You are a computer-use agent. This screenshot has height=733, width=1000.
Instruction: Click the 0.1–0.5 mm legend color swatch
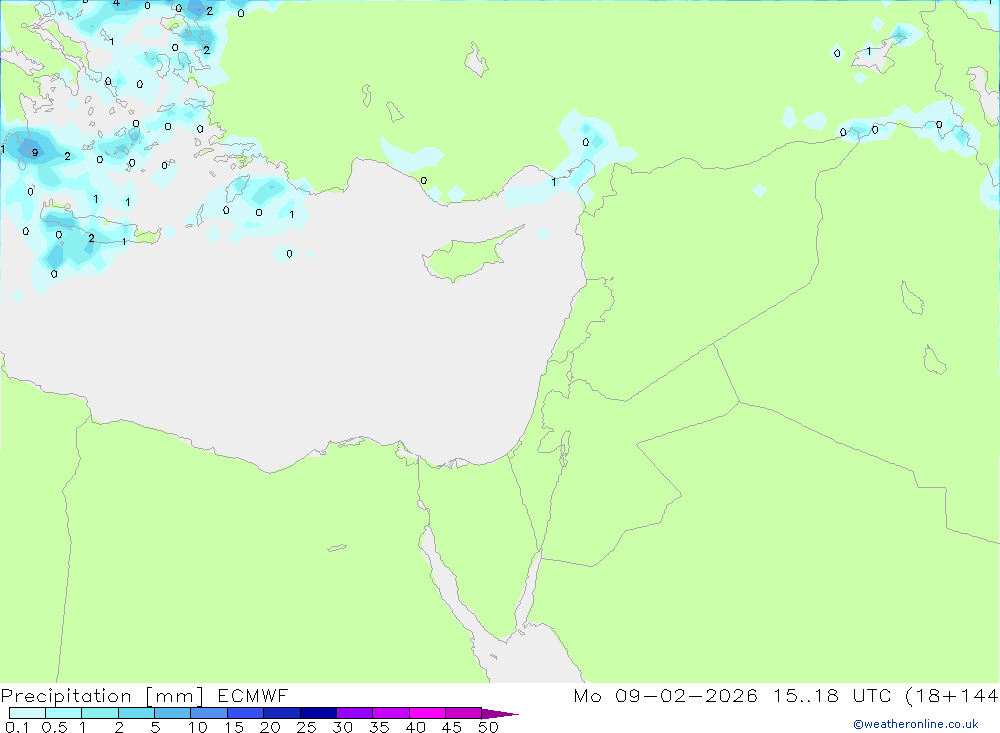point(27,713)
